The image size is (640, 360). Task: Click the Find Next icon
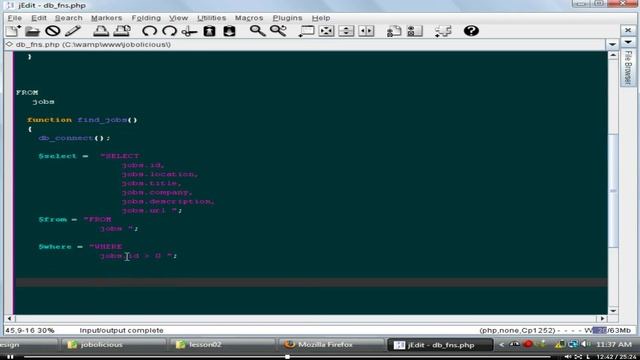pyautogui.click(x=278, y=31)
